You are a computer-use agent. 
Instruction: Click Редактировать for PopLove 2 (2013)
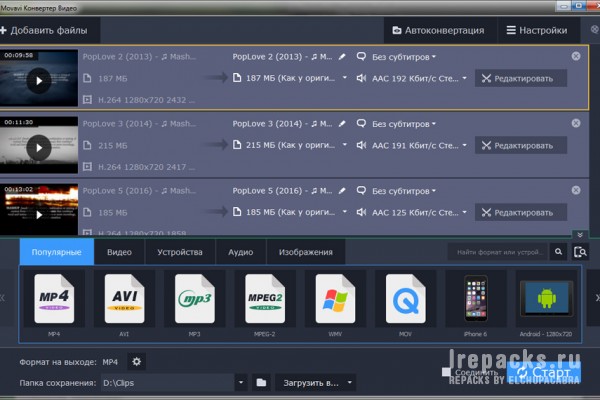pos(520,78)
